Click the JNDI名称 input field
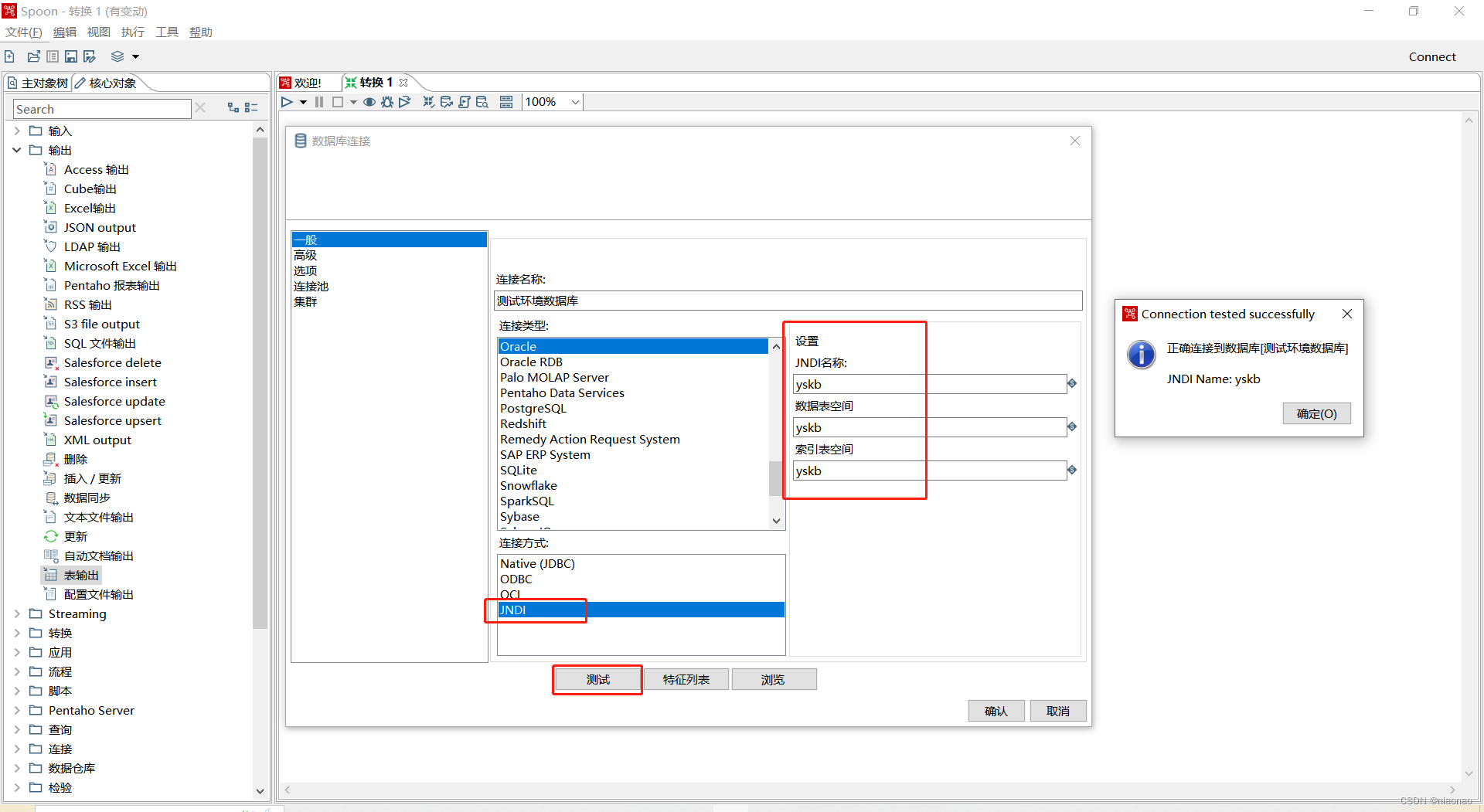This screenshot has width=1484, height=812. (930, 384)
